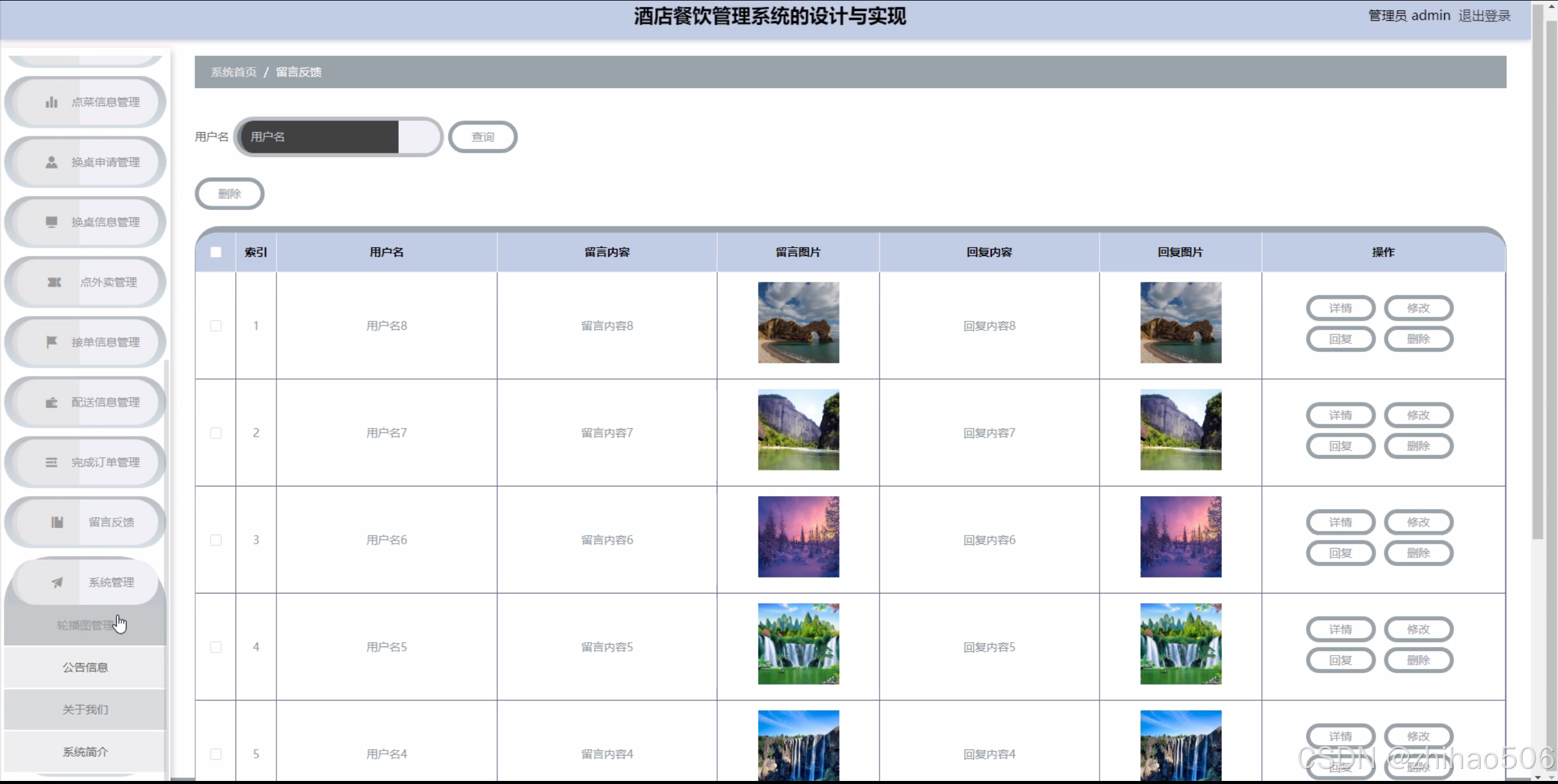The width and height of the screenshot is (1558, 784).
Task: Check the checkbox for row 用户名6
Action: (216, 540)
